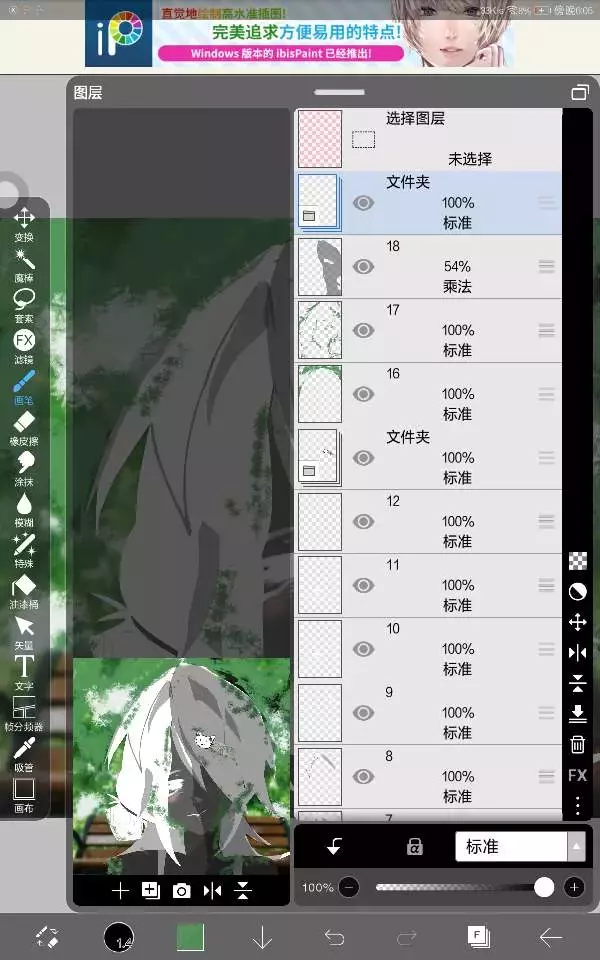Delete layer with trash icon
This screenshot has width=600, height=960.
[x=577, y=744]
